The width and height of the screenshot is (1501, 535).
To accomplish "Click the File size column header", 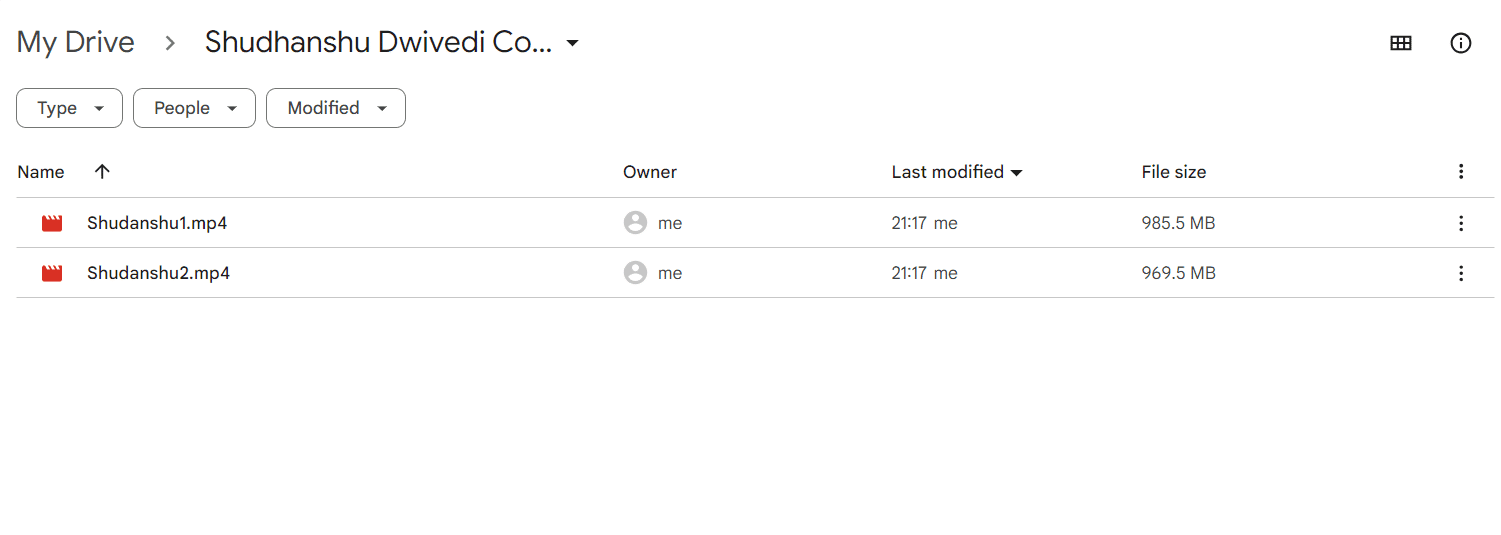I will click(x=1174, y=172).
